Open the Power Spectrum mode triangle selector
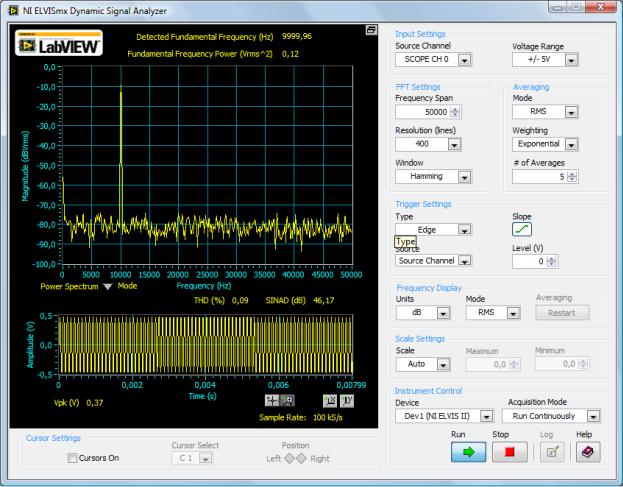The image size is (623, 487). (x=108, y=286)
